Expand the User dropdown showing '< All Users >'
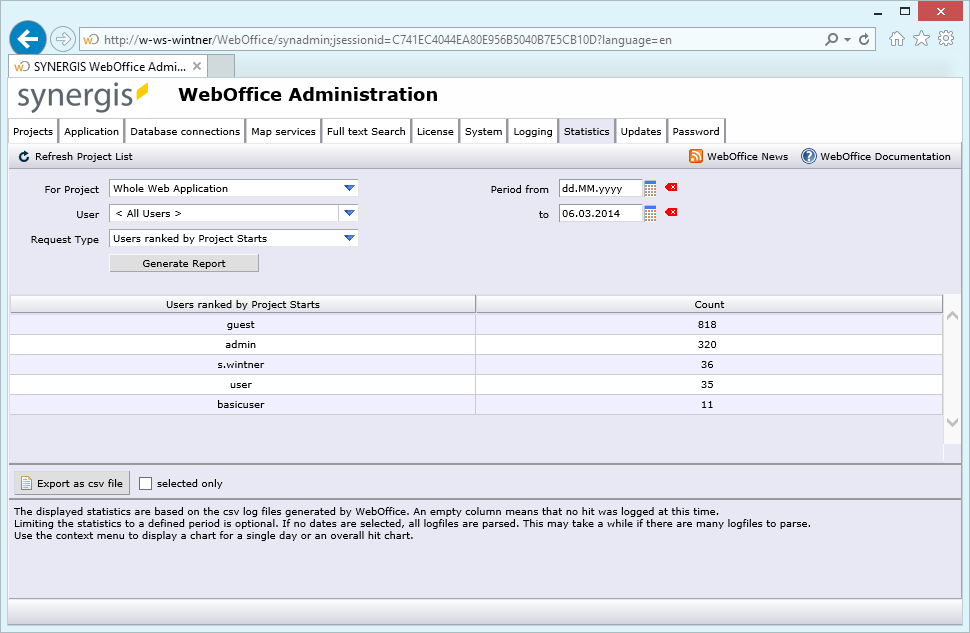 pos(349,213)
